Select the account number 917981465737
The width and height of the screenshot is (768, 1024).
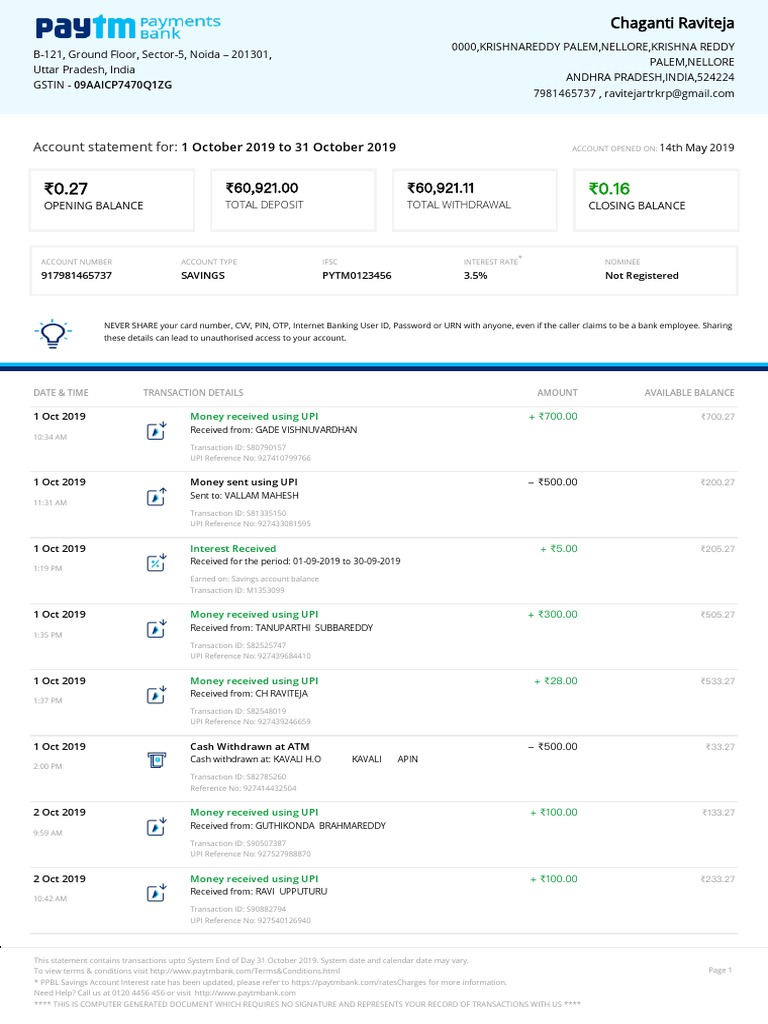76,275
